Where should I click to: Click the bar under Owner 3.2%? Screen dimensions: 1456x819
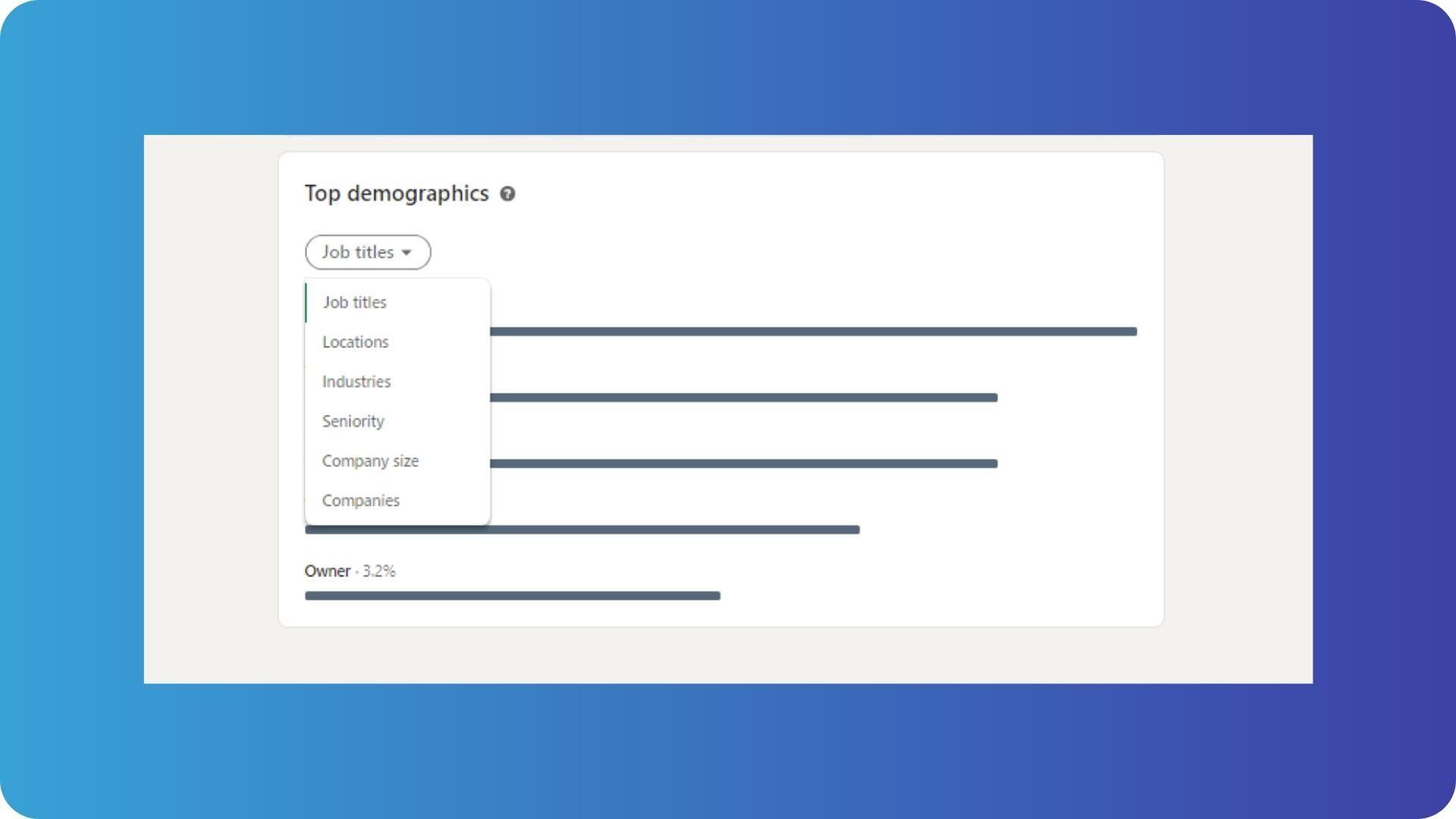point(513,596)
